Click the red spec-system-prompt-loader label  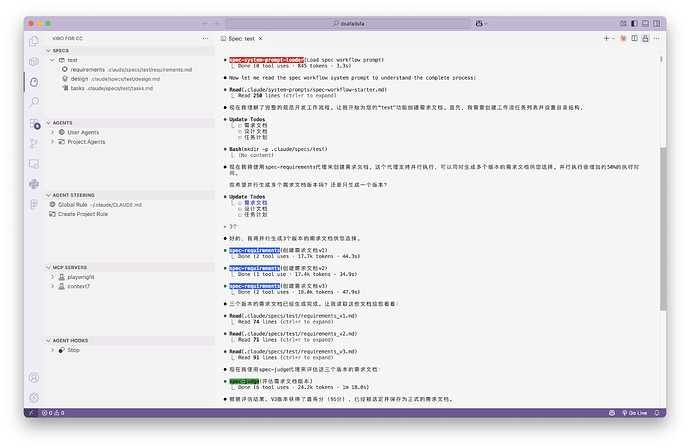pyautogui.click(x=266, y=60)
